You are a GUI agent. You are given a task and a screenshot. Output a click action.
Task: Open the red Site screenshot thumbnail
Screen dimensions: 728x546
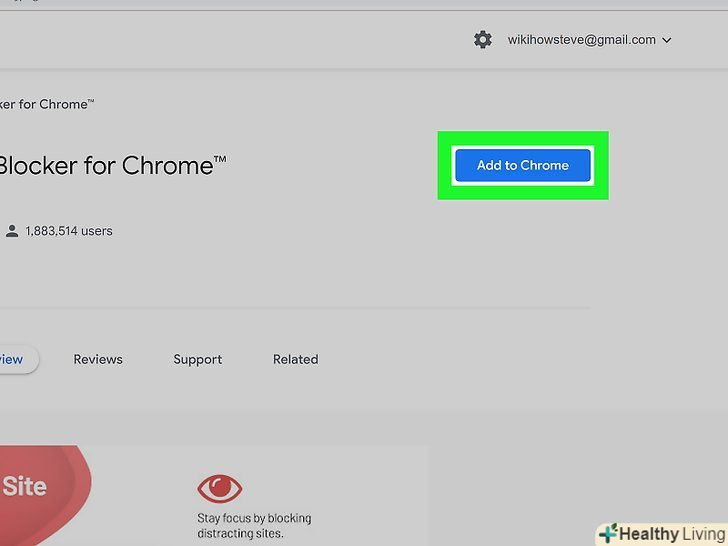click(46, 496)
